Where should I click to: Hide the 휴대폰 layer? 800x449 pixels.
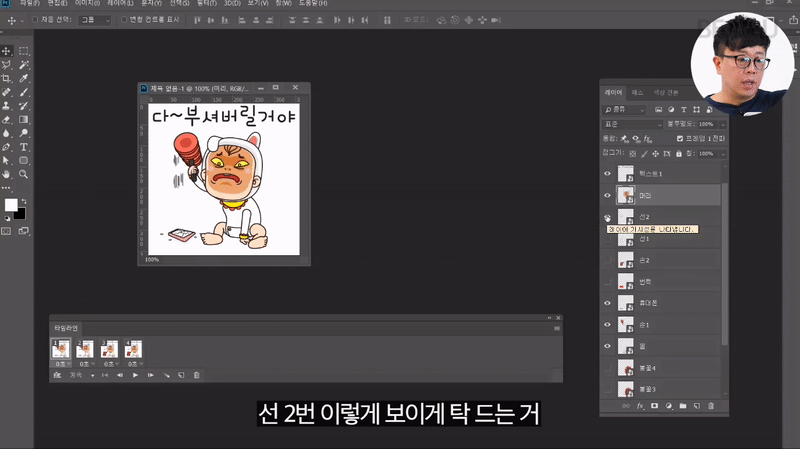click(x=607, y=303)
